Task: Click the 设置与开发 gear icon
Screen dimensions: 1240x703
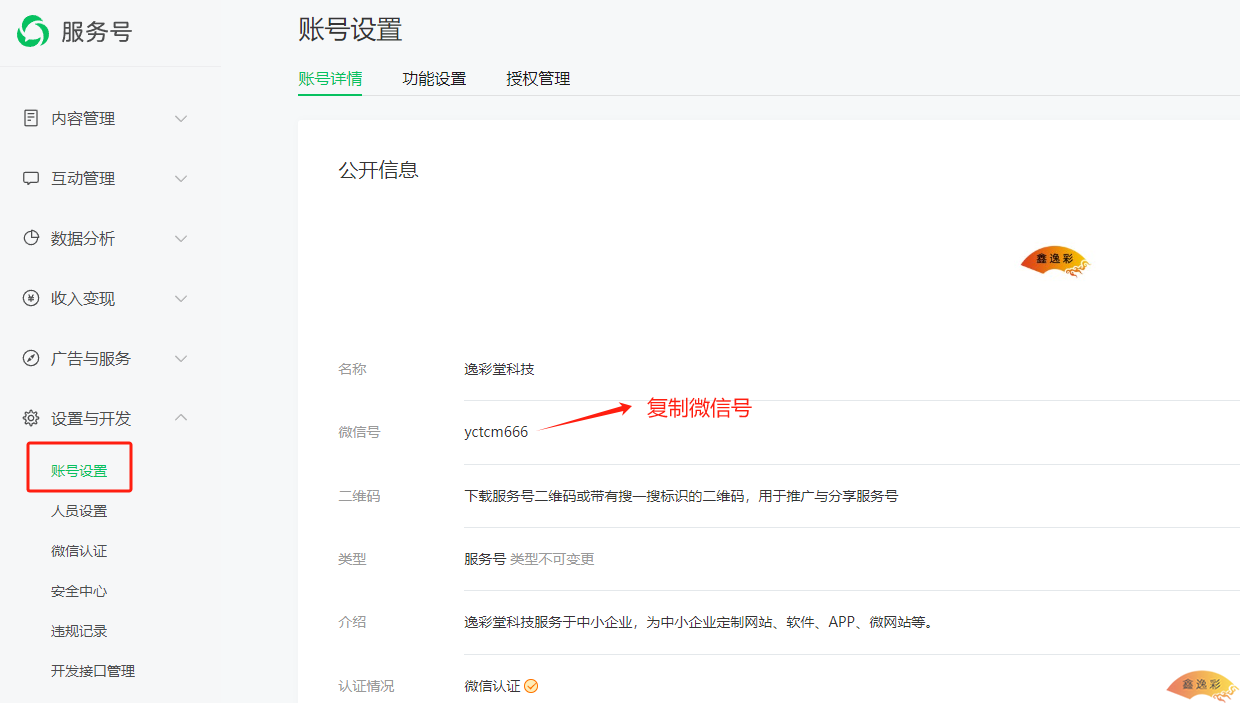Action: pyautogui.click(x=31, y=418)
